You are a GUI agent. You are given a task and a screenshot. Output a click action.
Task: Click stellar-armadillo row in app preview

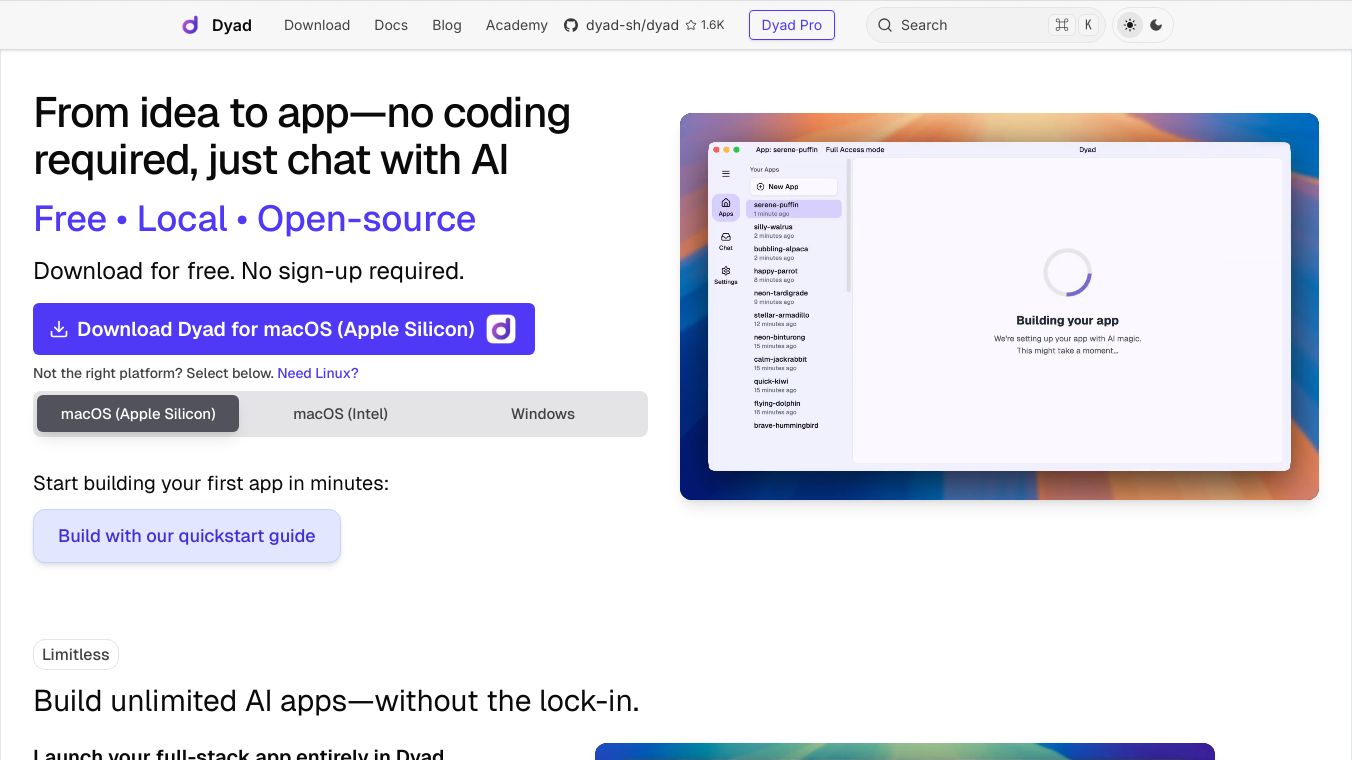[x=794, y=319]
